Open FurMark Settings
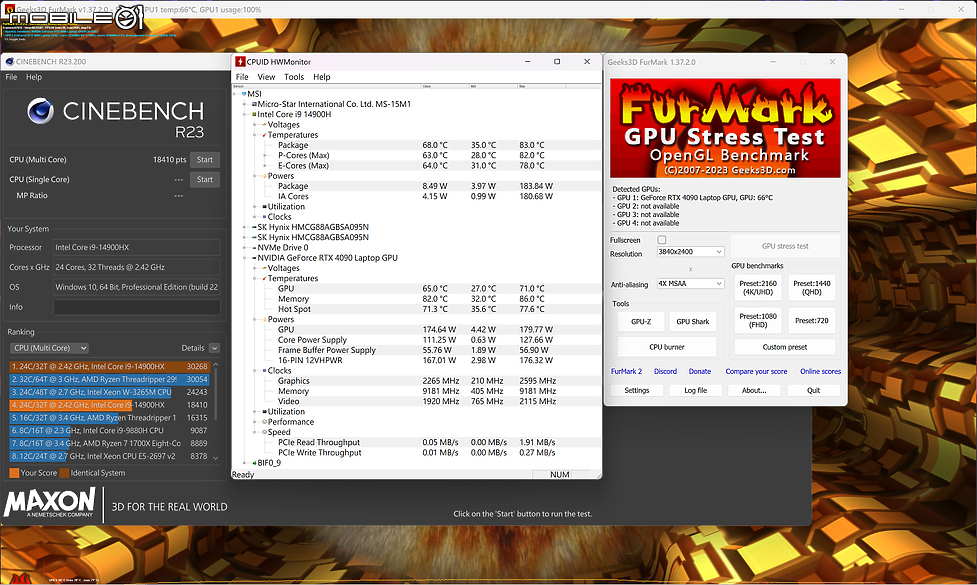Screen dimensions: 977x585 637,390
